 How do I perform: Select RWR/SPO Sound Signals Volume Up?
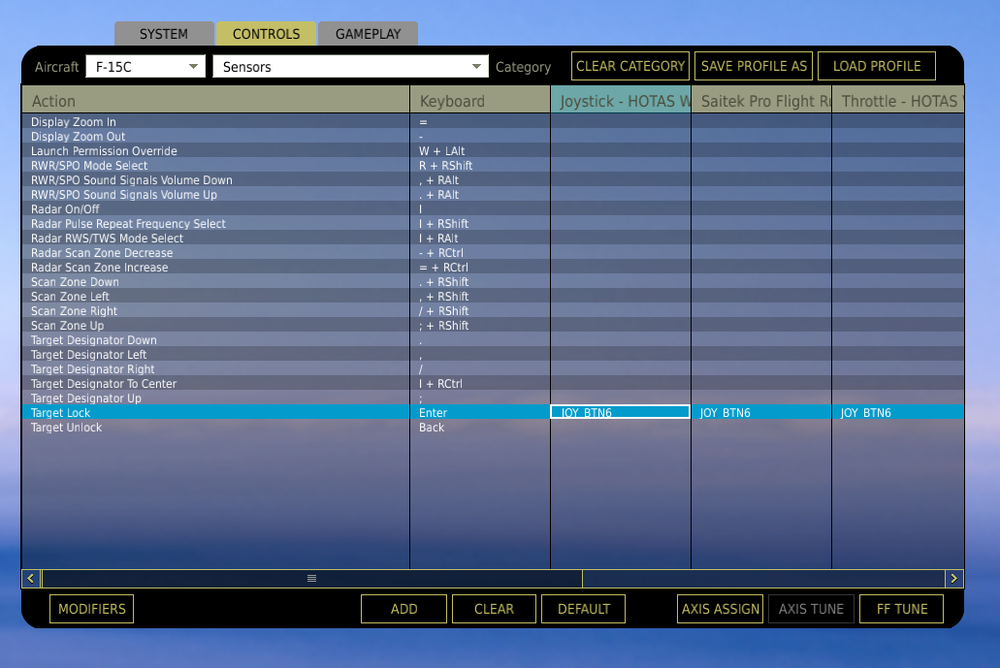click(216, 195)
